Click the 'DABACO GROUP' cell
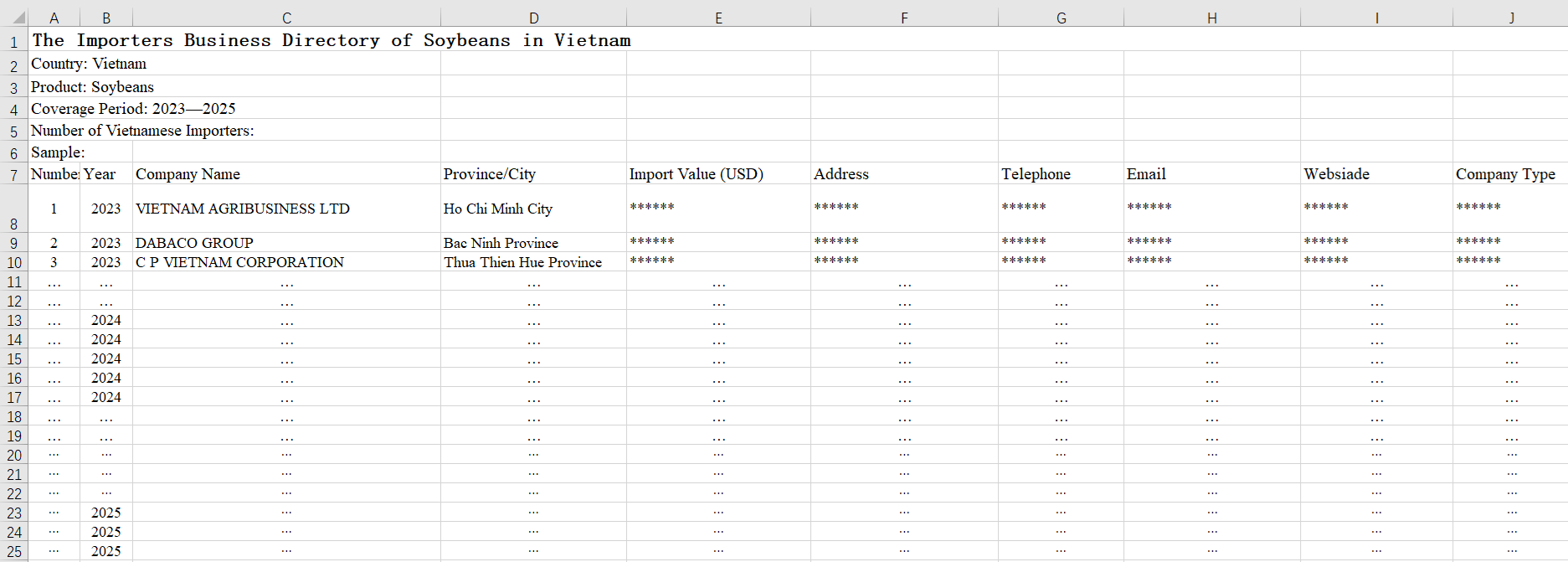This screenshot has width=1568, height=562. [194, 243]
